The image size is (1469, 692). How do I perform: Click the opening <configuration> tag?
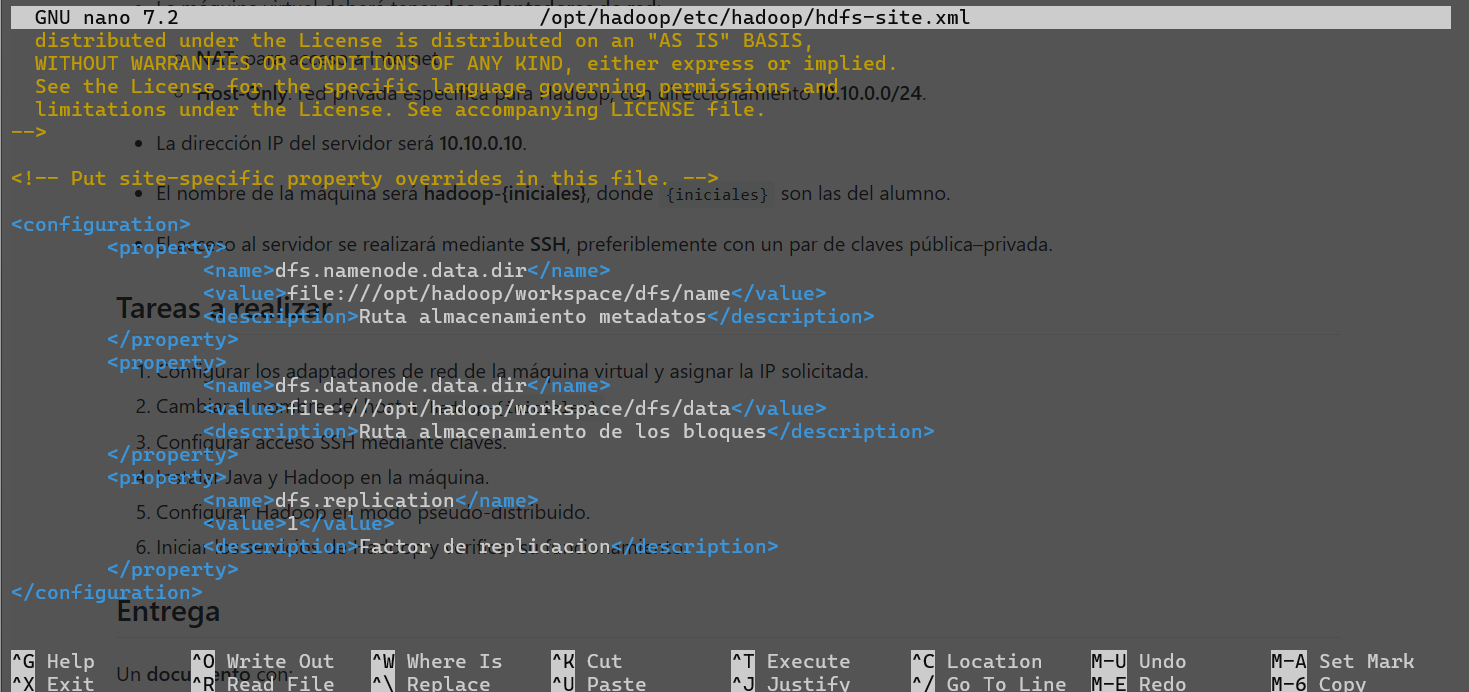click(x=101, y=224)
